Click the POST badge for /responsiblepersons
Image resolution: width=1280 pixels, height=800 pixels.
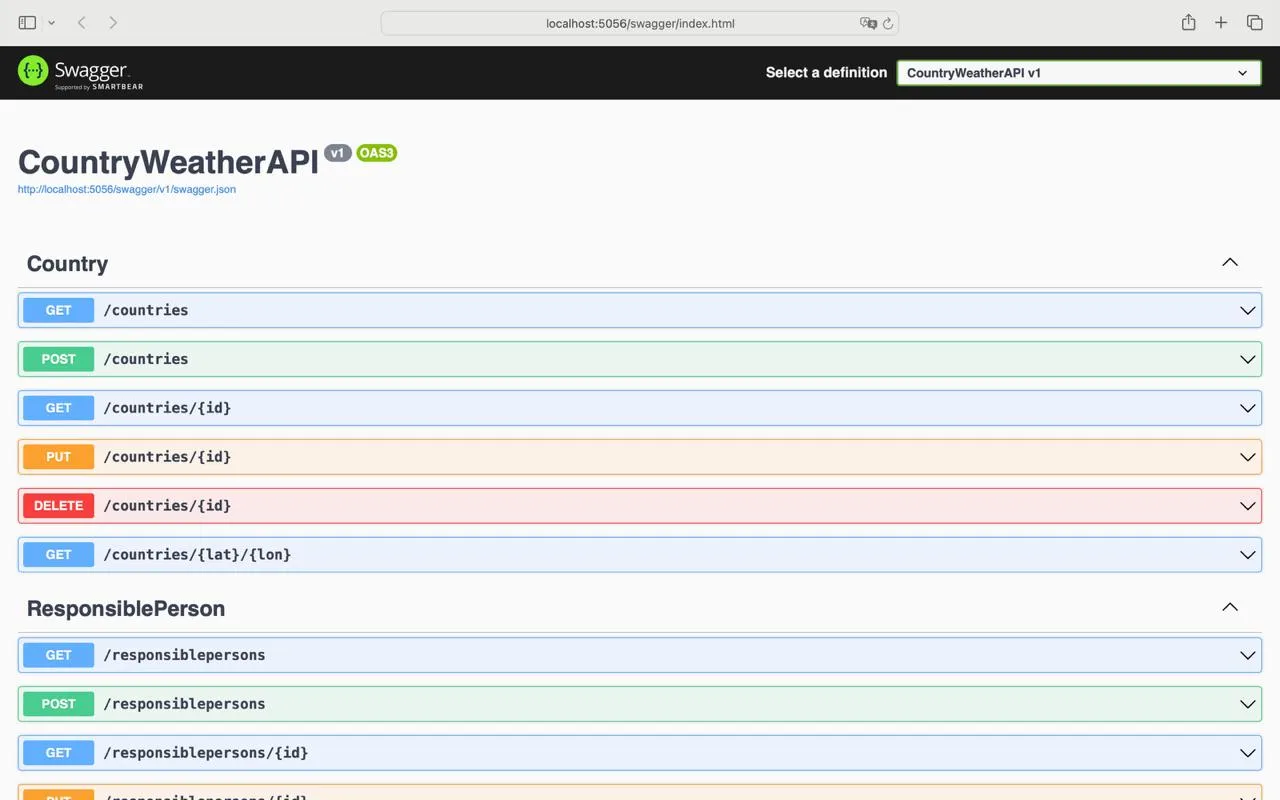[59, 704]
